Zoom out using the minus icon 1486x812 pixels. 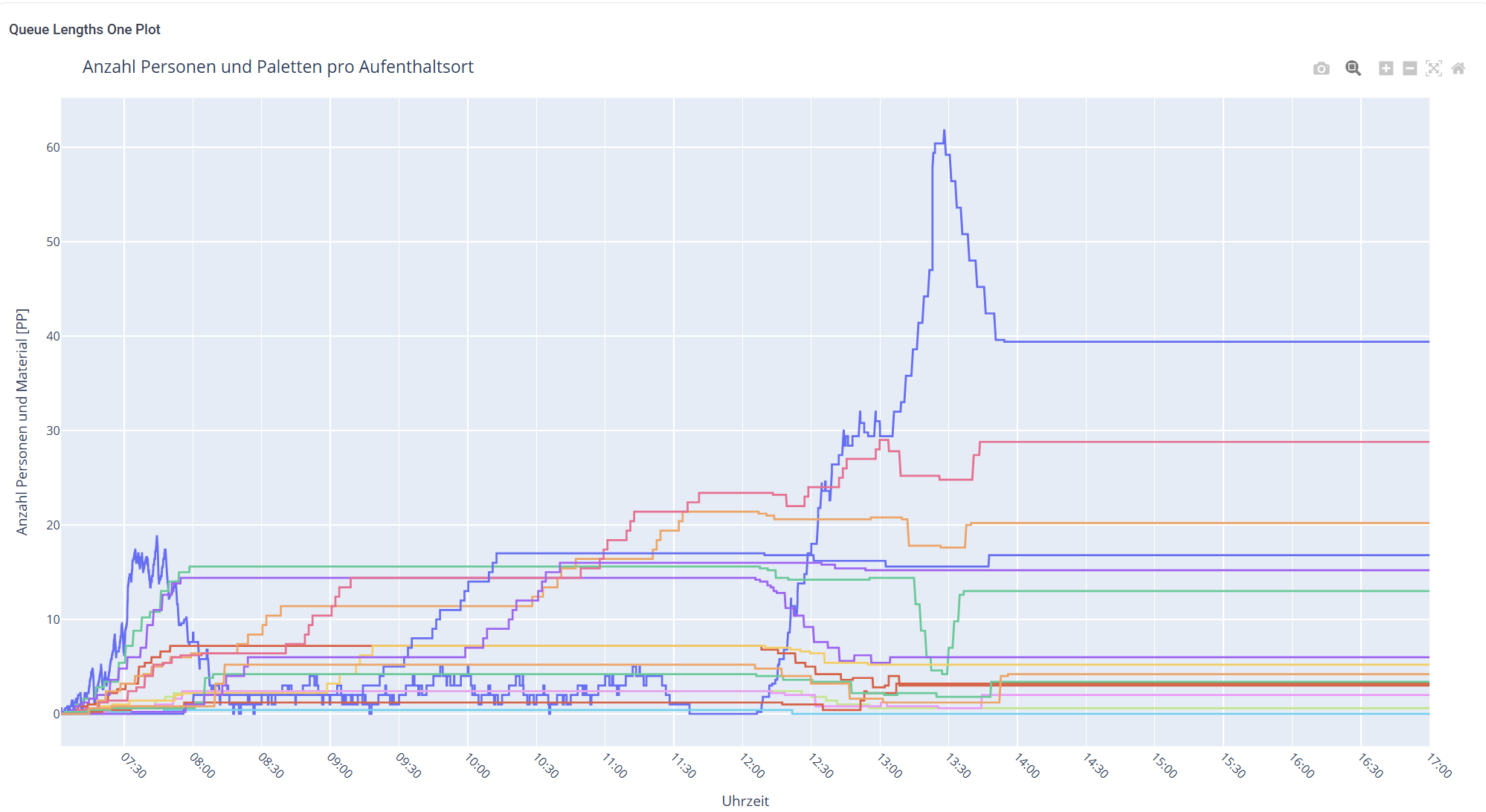[x=1409, y=68]
